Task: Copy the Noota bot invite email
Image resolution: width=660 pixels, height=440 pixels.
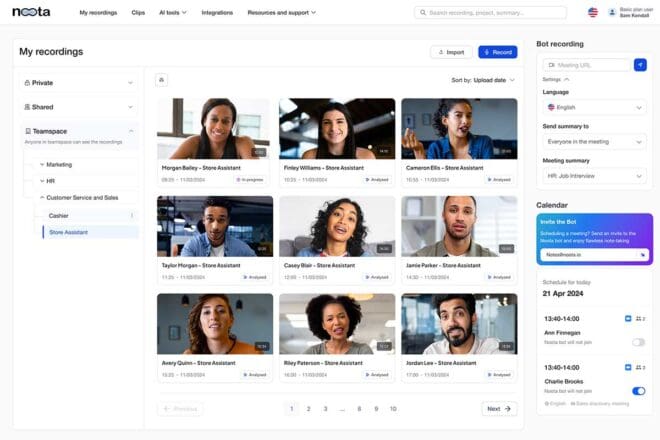Action: click(643, 254)
